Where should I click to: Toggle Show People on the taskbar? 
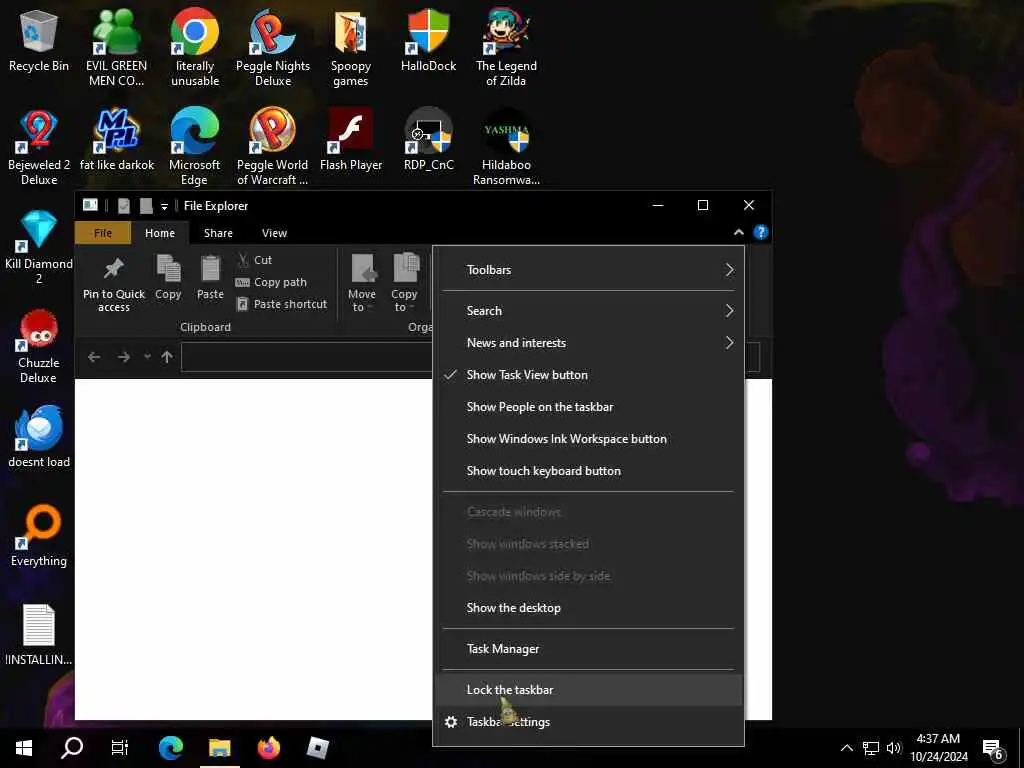point(588,407)
